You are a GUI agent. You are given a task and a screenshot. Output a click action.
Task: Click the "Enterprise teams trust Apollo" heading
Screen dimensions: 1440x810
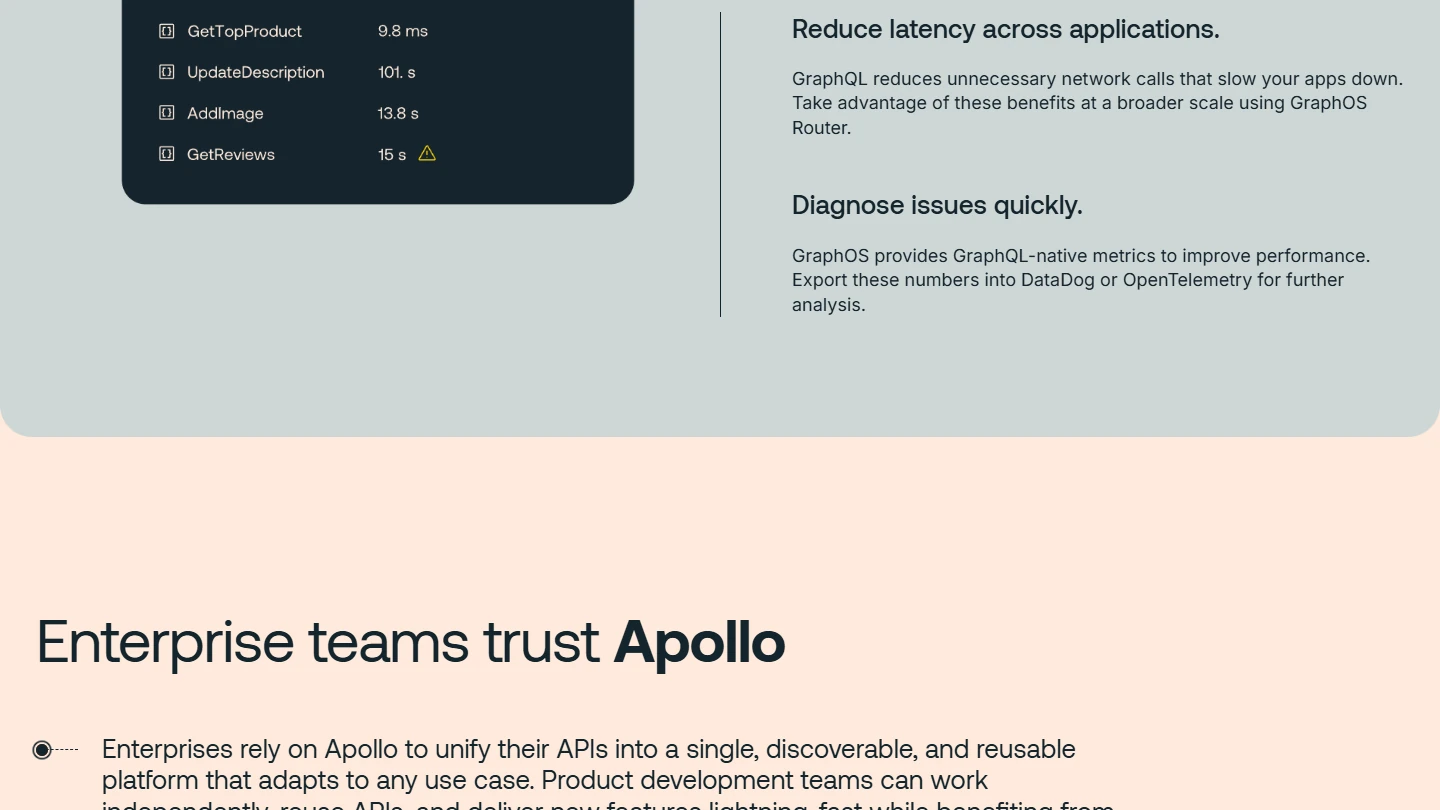coord(411,641)
